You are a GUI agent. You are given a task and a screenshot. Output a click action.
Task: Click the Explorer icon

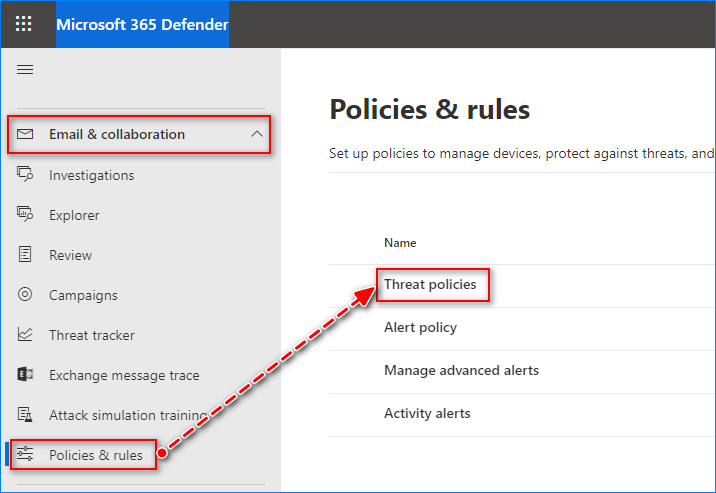(25, 214)
